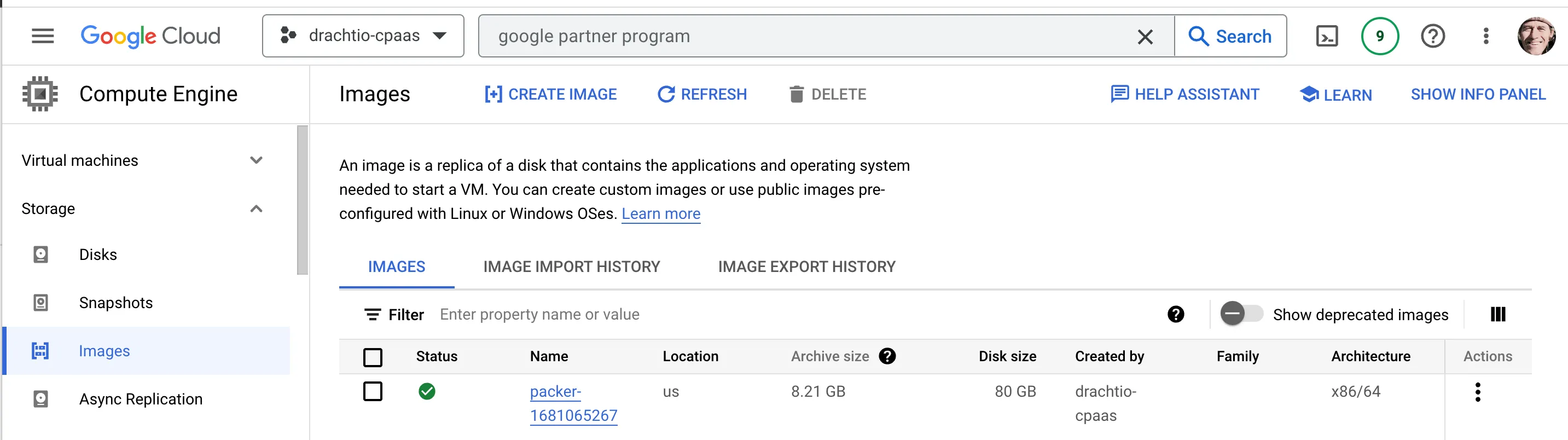The width and height of the screenshot is (1568, 440).
Task: Click the Compute Engine chip icon
Action: pos(40,94)
